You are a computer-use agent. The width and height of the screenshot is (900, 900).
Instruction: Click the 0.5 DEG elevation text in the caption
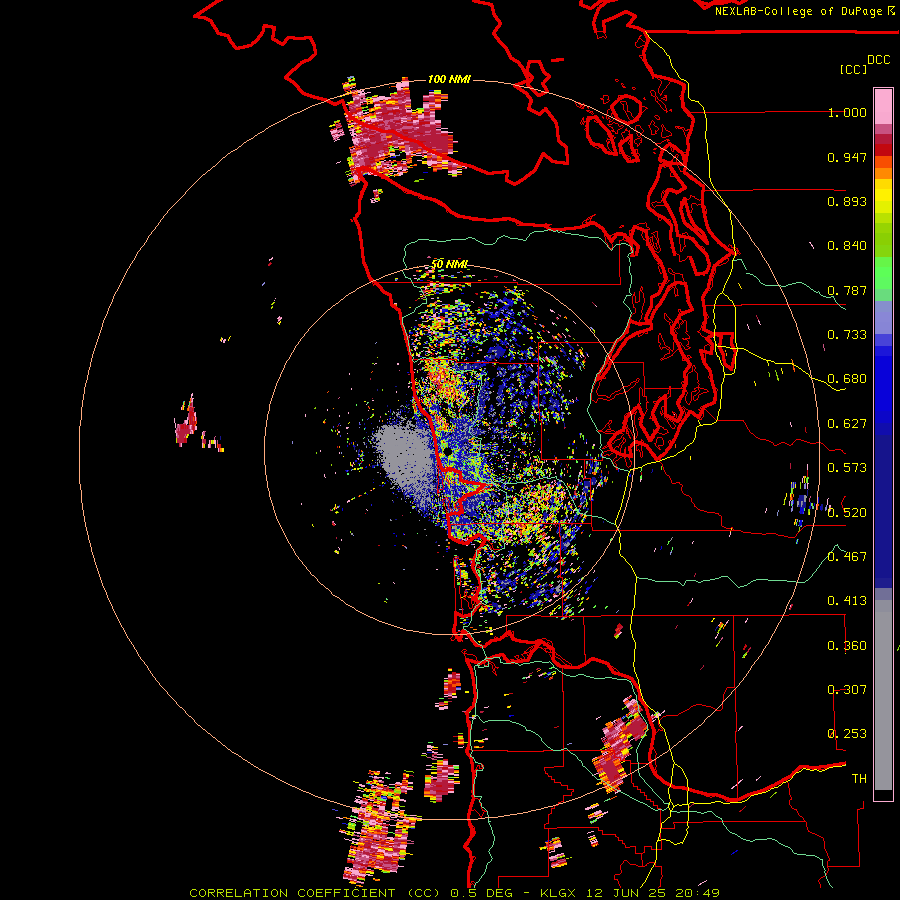(x=482, y=893)
